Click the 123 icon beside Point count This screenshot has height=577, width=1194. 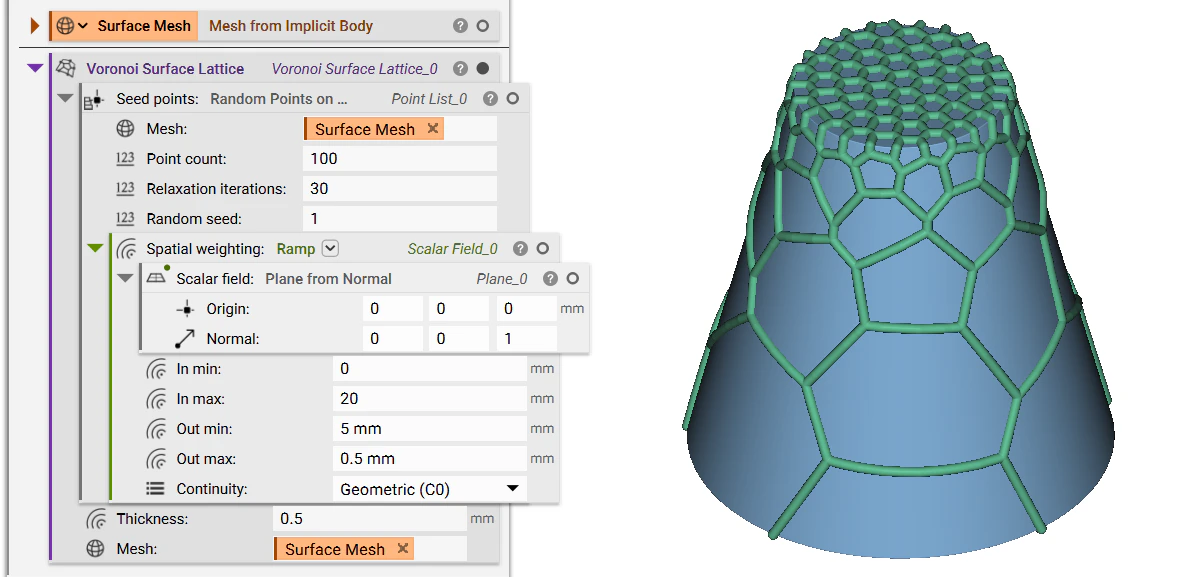[126, 158]
